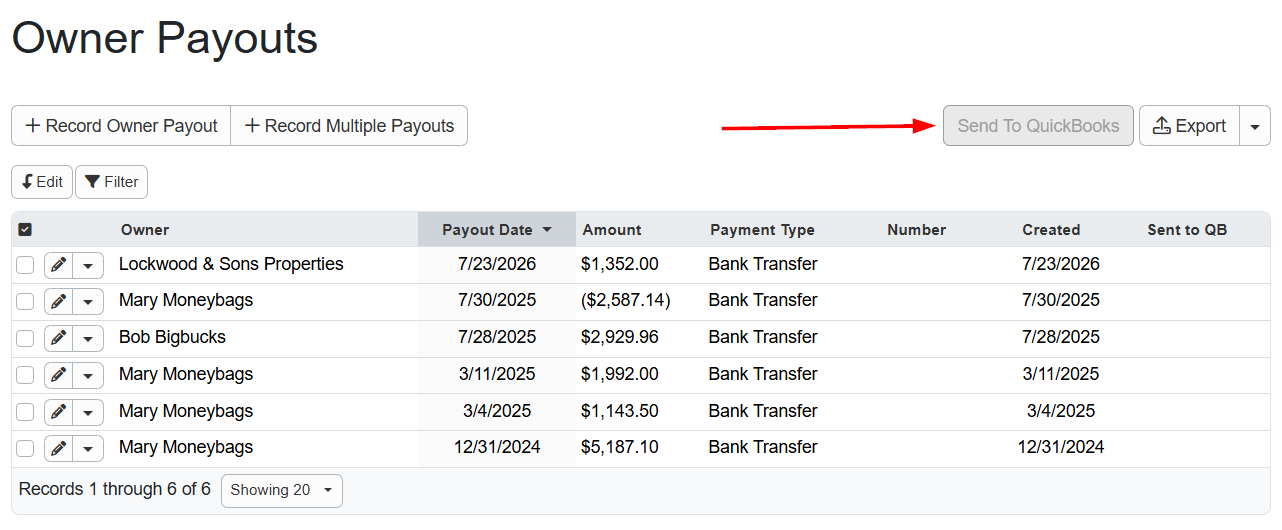Sort by Sent to QB column header
1282x530 pixels.
point(1187,230)
